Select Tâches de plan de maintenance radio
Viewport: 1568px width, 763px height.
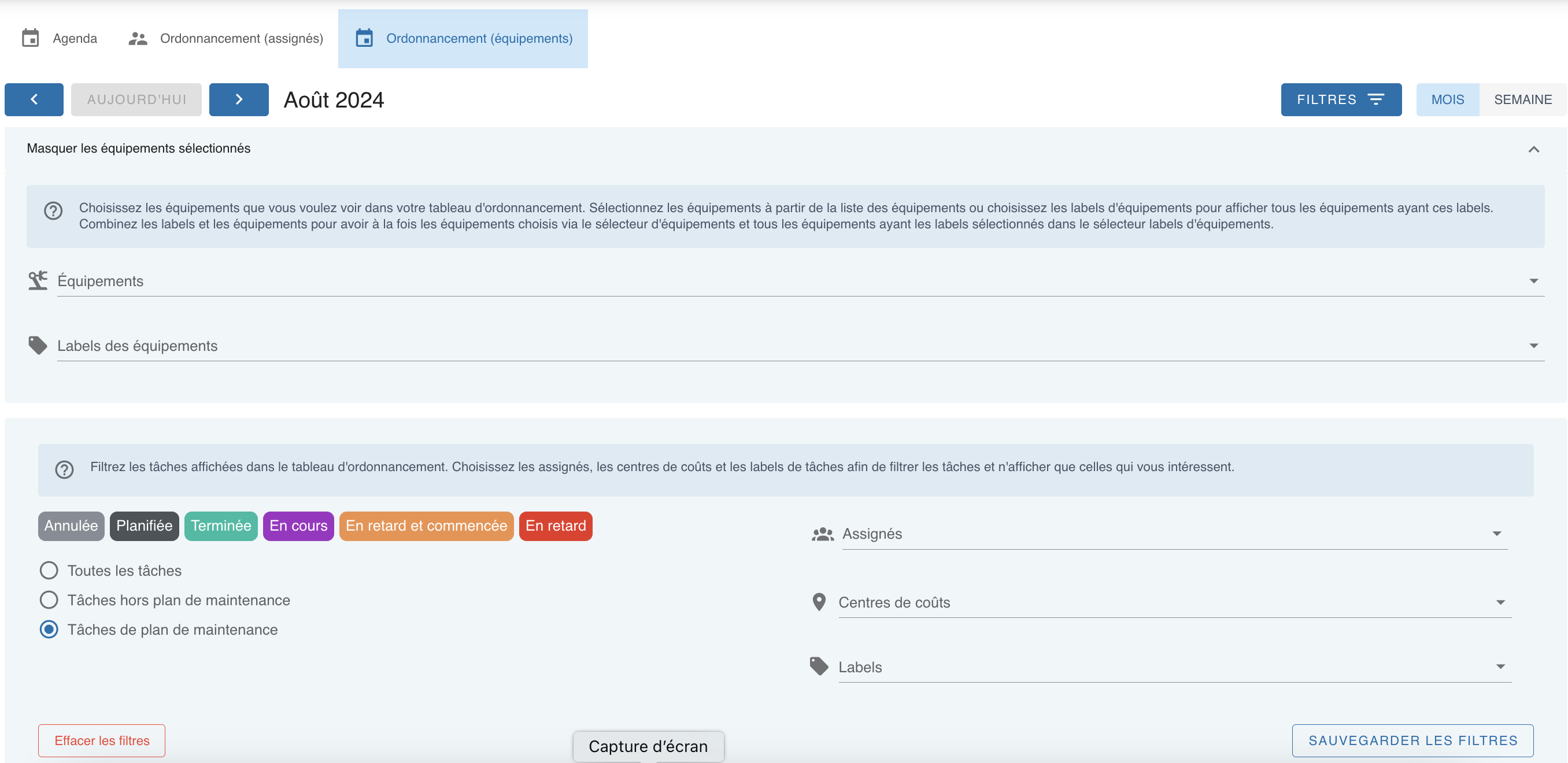(49, 629)
